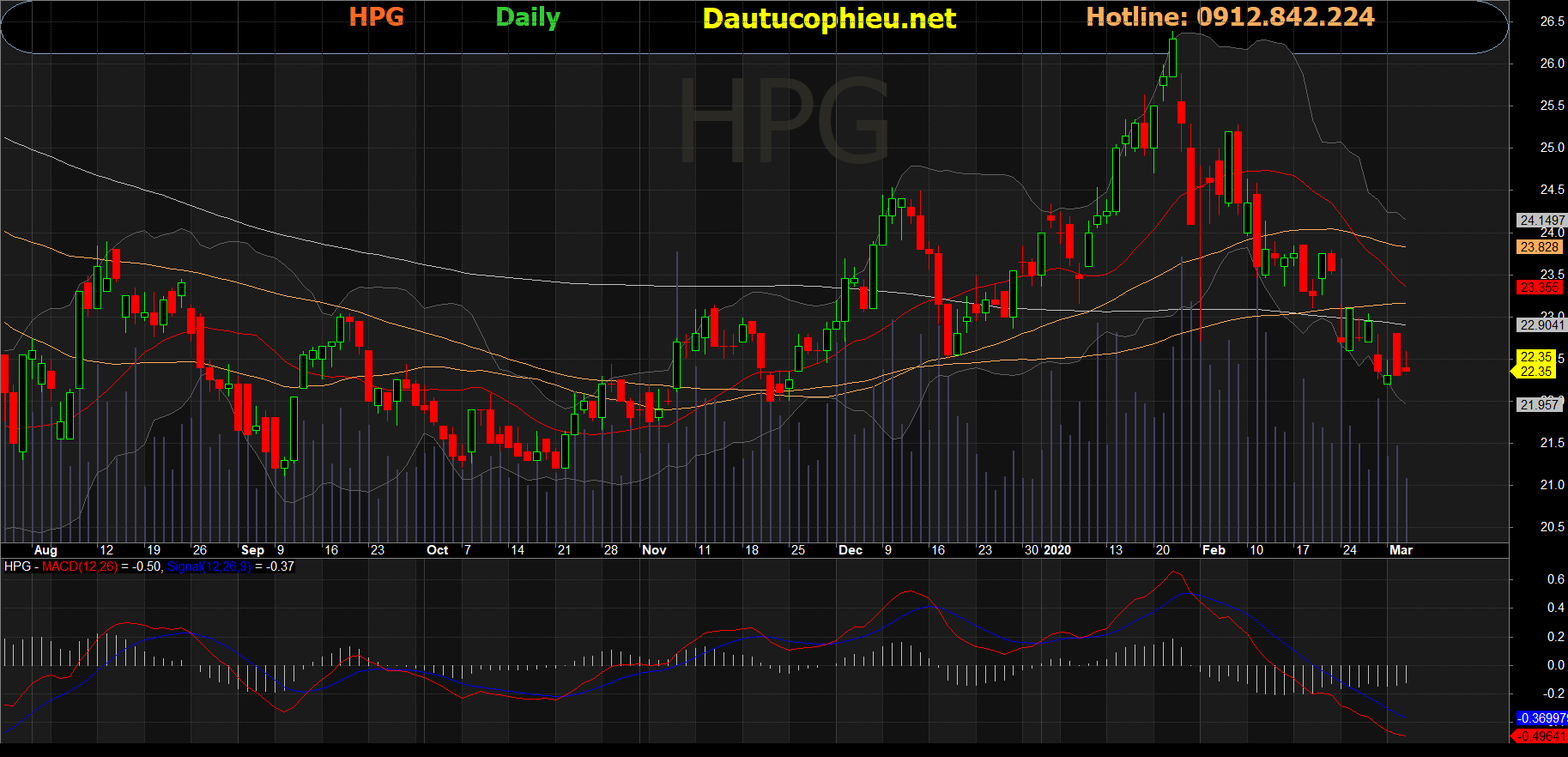1568x757 pixels.
Task: Click the Nov month label on date axis
Action: pyautogui.click(x=654, y=550)
